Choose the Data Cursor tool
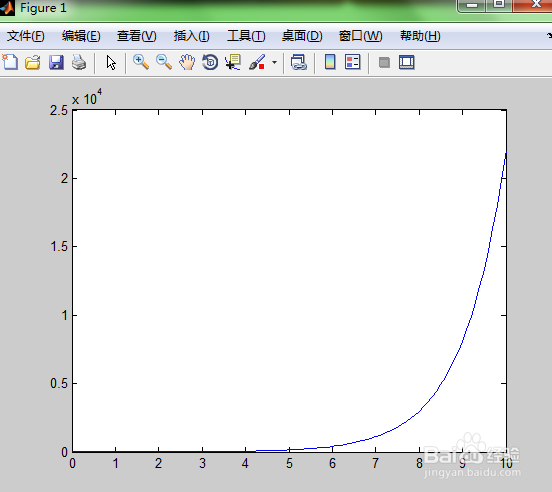The height and width of the screenshot is (492, 552). tap(233, 62)
